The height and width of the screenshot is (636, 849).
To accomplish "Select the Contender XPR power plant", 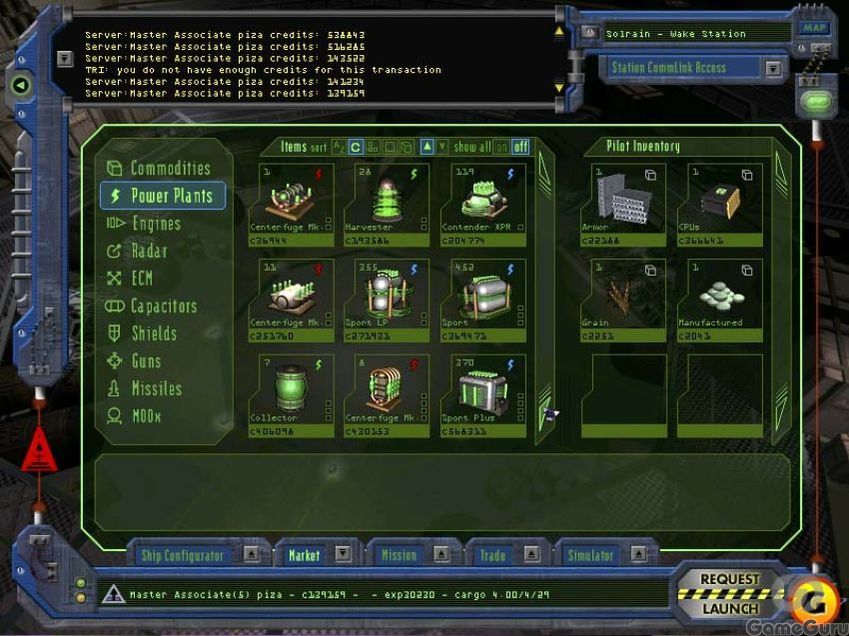I will (x=483, y=206).
